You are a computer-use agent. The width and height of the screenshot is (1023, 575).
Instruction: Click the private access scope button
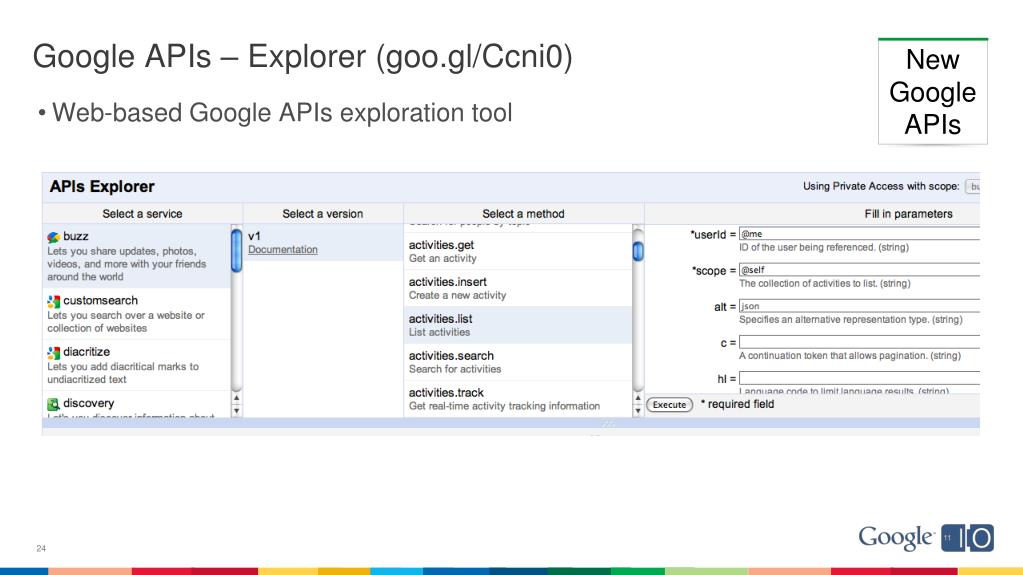click(973, 187)
